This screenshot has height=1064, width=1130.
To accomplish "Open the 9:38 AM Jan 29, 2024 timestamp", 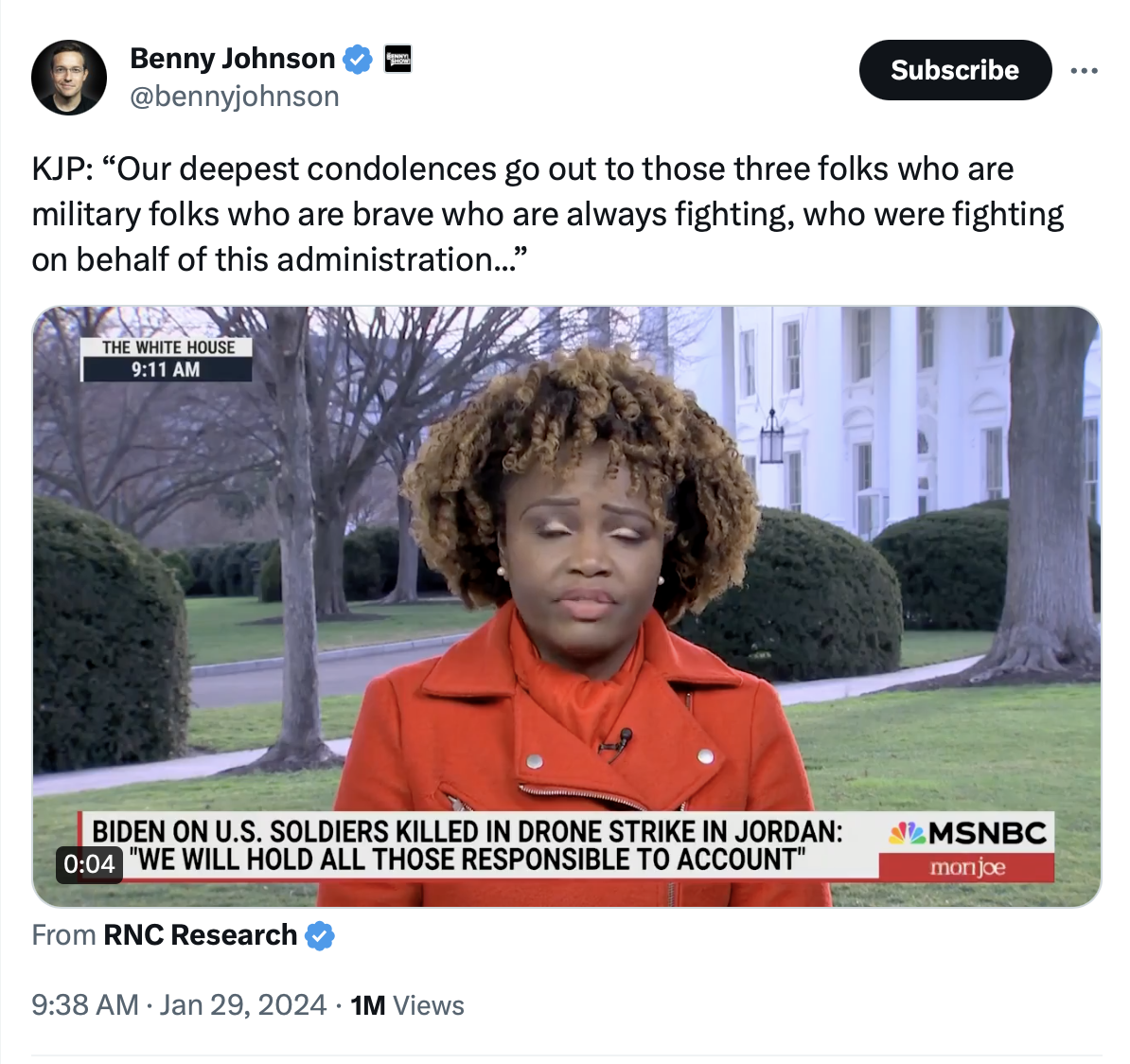I will point(179,1005).
